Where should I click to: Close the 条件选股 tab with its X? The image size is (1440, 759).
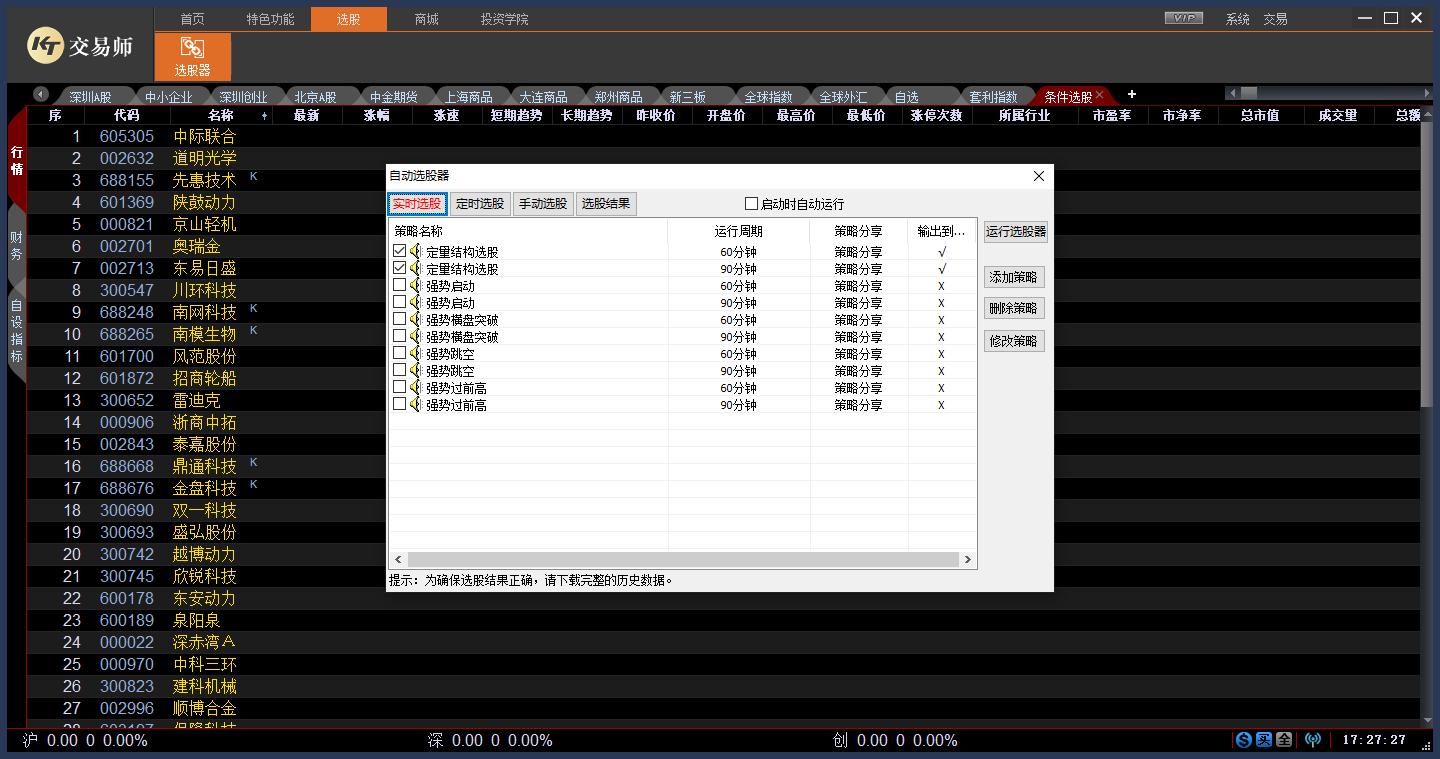1099,95
